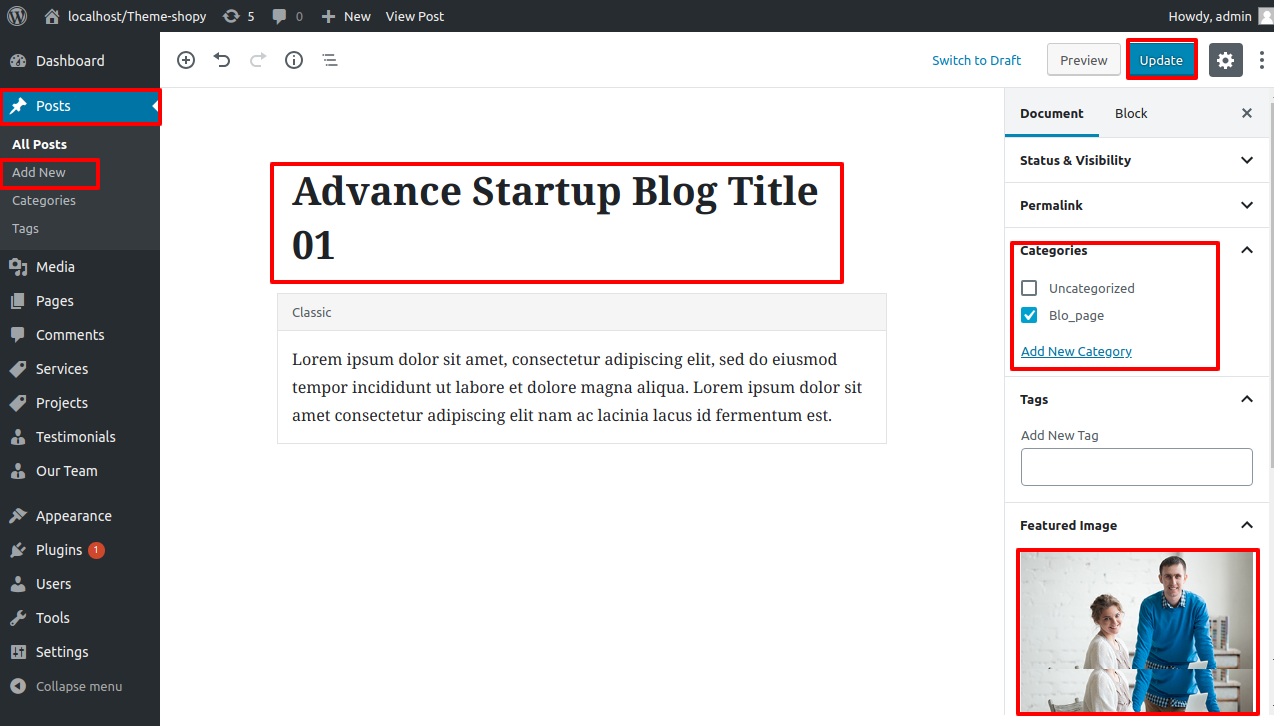Click the featured image thumbnail
1274x726 pixels.
(x=1136, y=630)
